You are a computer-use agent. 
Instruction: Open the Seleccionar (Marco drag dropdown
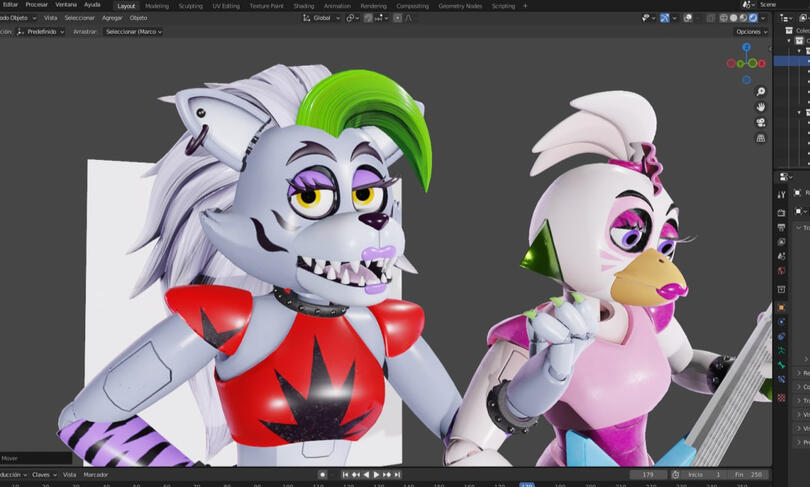pyautogui.click(x=133, y=32)
